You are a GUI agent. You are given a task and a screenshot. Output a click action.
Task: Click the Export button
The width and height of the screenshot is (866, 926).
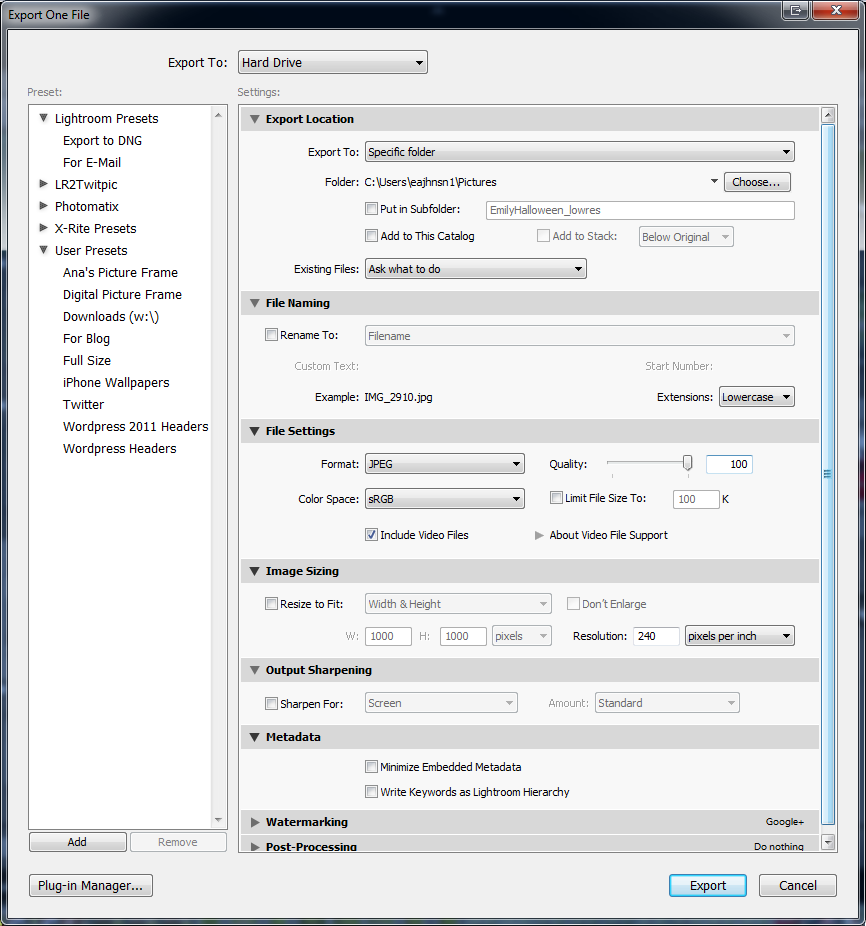[708, 885]
